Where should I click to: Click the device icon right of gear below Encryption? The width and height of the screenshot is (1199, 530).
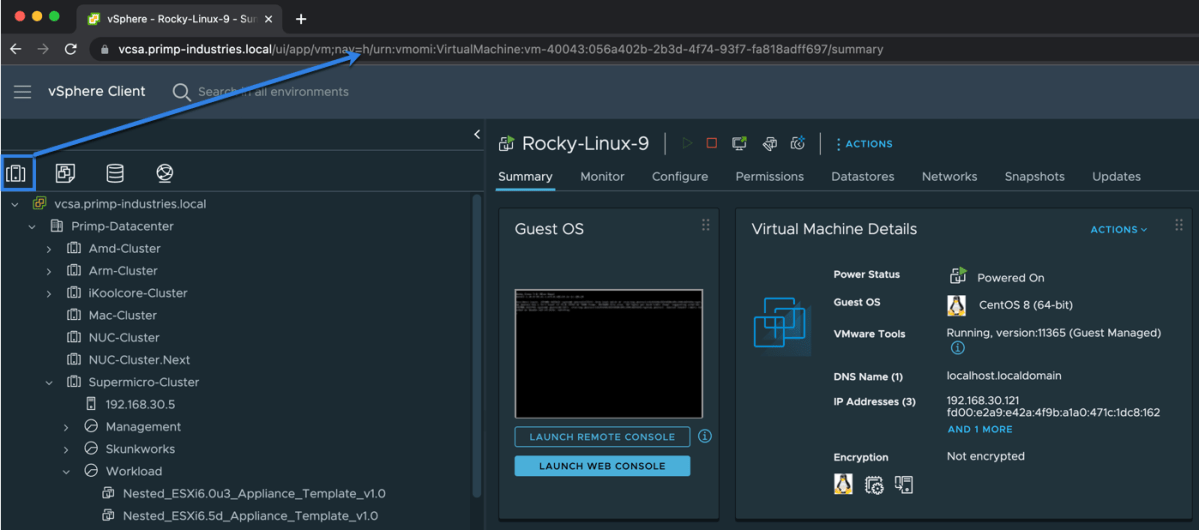pyautogui.click(x=904, y=484)
